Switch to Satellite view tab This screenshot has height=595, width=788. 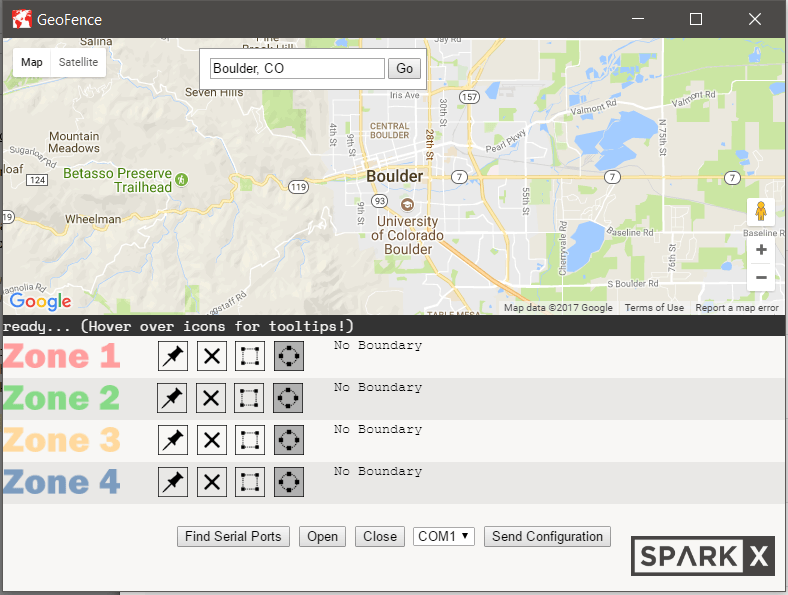click(78, 62)
